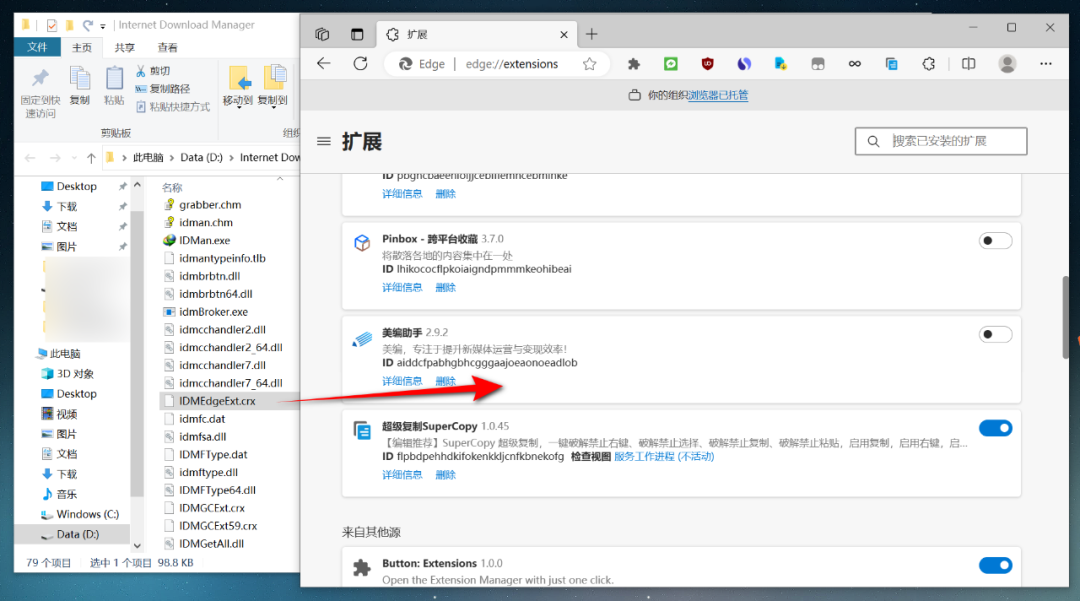Select IDMGCExt.crx file
1080x601 pixels.
point(212,508)
